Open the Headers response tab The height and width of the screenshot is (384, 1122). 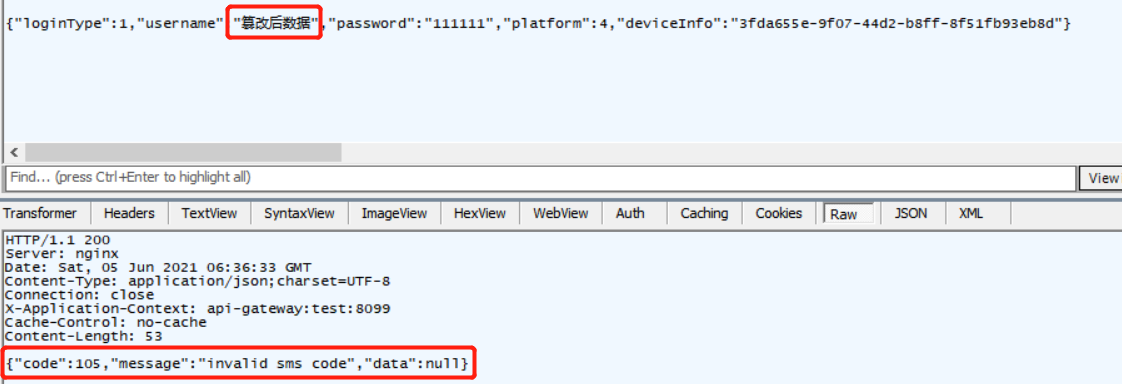pos(130,213)
